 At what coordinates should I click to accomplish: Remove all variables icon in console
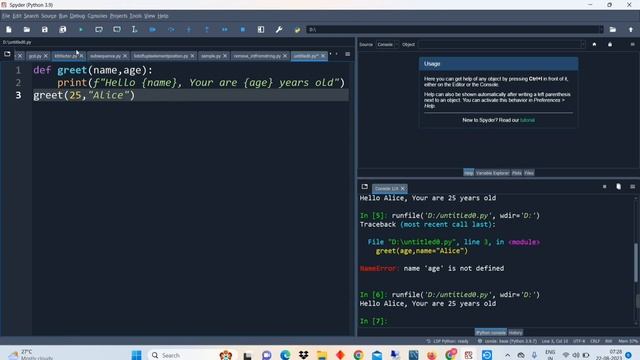pos(618,187)
